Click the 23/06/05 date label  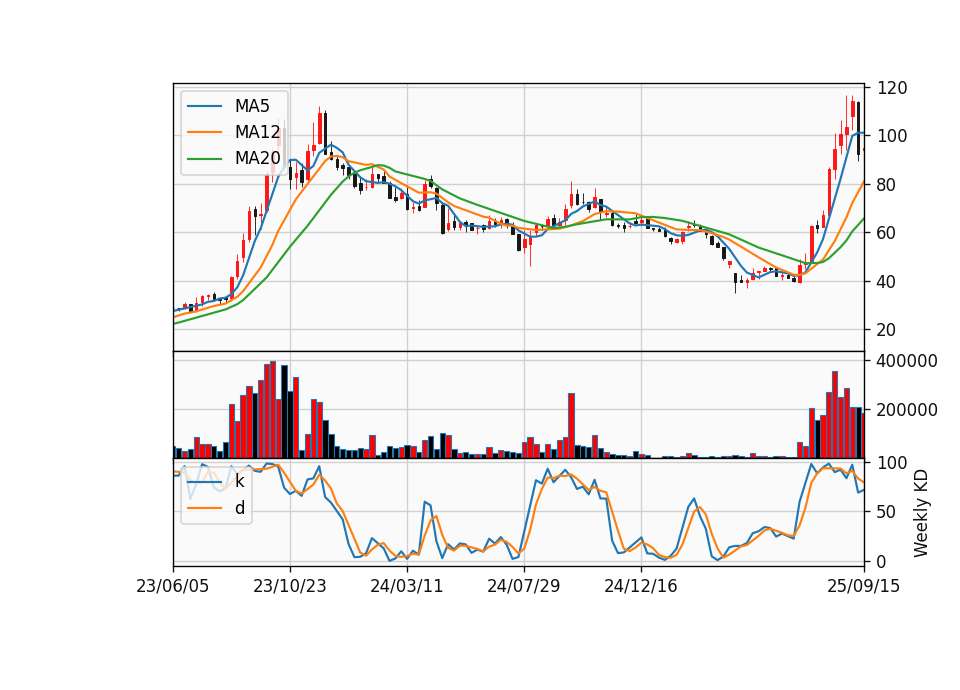(x=173, y=587)
